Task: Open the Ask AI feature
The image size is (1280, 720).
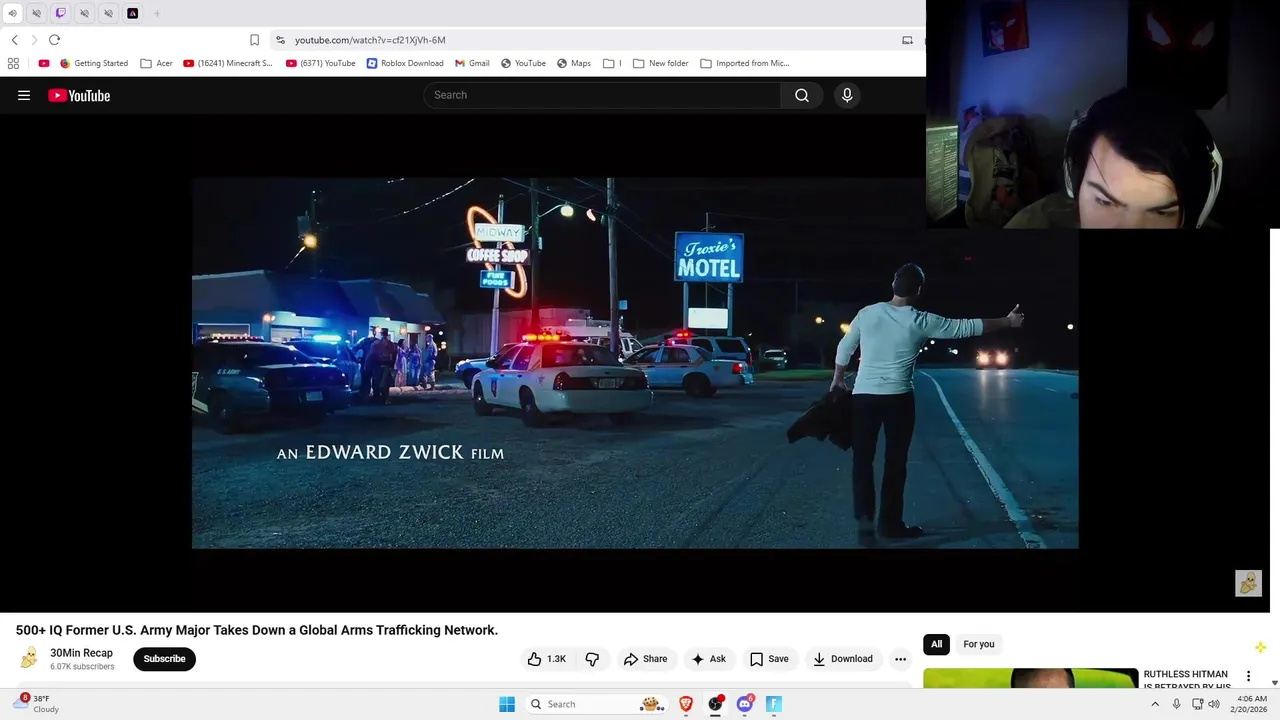Action: [708, 659]
